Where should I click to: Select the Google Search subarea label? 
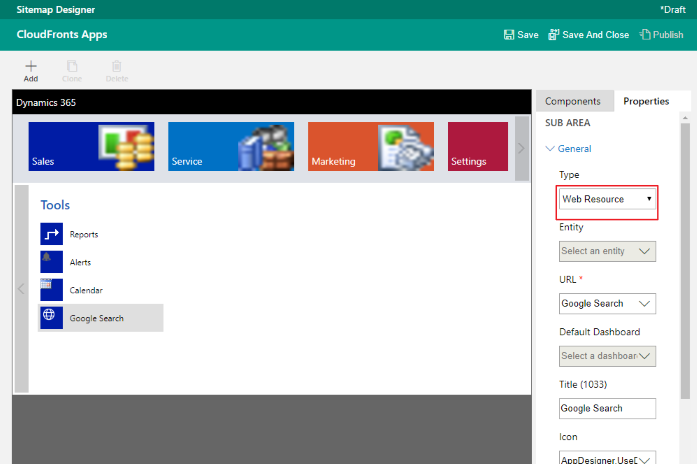point(96,318)
